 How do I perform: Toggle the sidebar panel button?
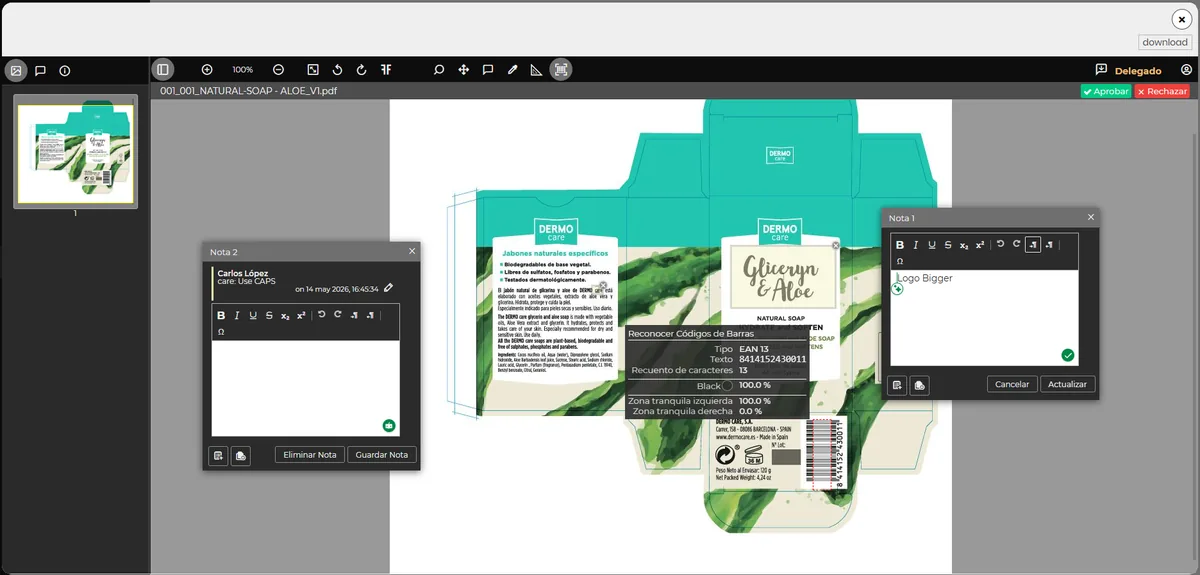point(163,69)
